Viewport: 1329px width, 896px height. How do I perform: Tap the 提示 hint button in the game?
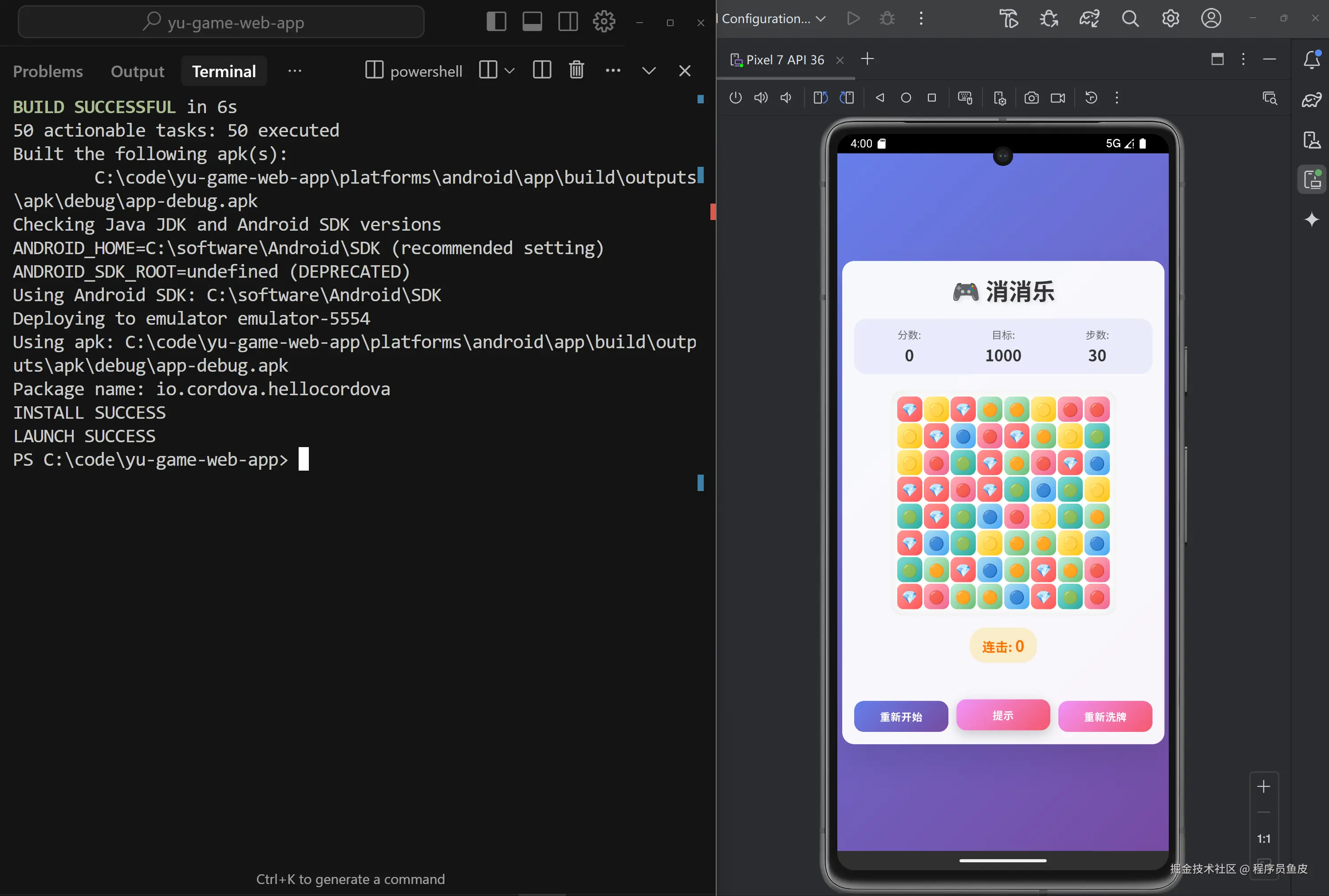(x=1002, y=715)
